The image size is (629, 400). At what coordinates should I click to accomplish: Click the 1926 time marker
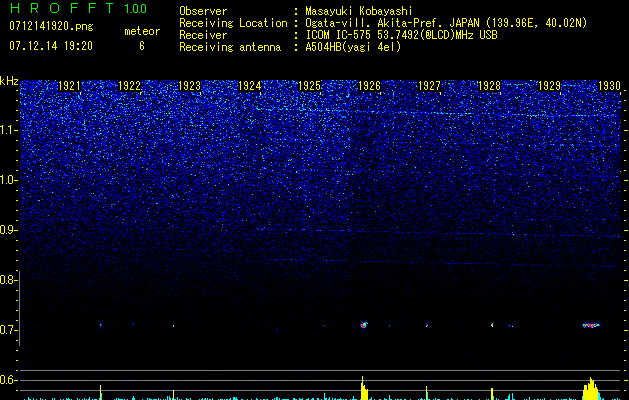369,86
